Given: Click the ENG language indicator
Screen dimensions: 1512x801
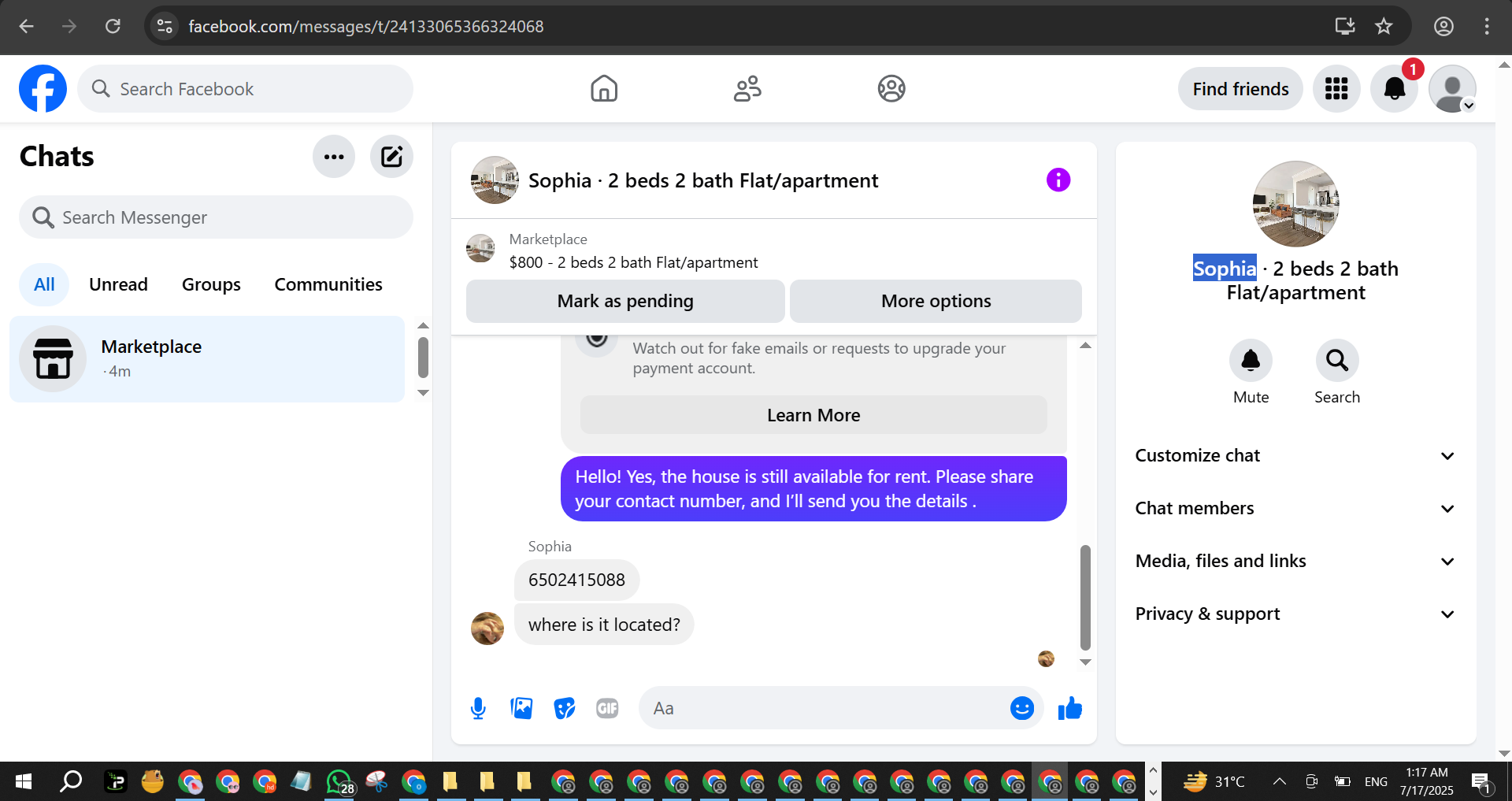Looking at the screenshot, I should [1376, 781].
